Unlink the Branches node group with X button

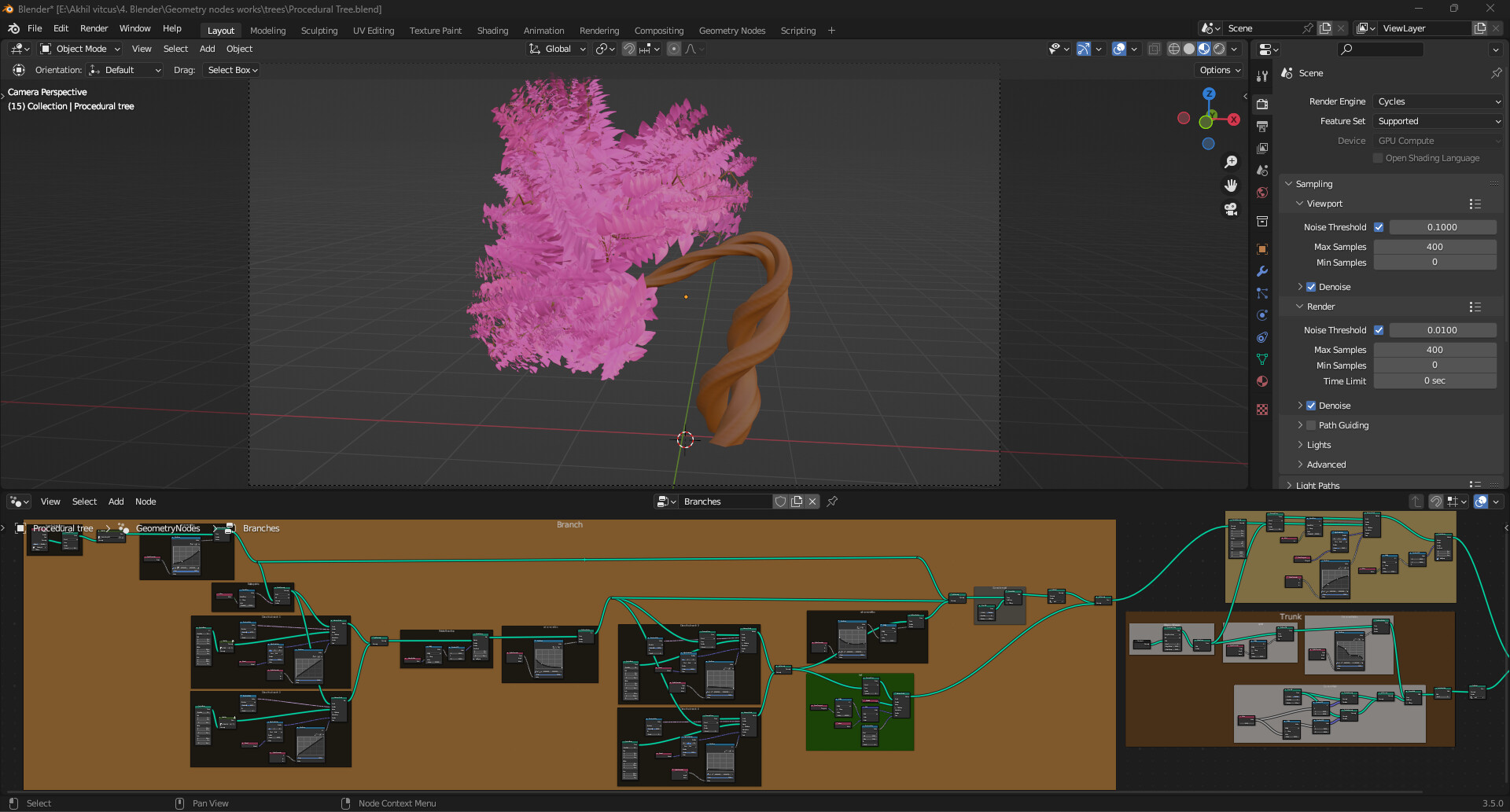(x=812, y=502)
